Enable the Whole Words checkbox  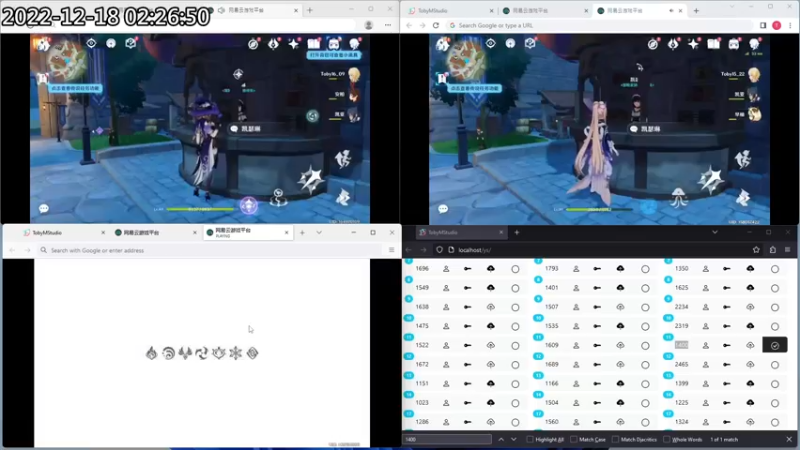point(667,439)
